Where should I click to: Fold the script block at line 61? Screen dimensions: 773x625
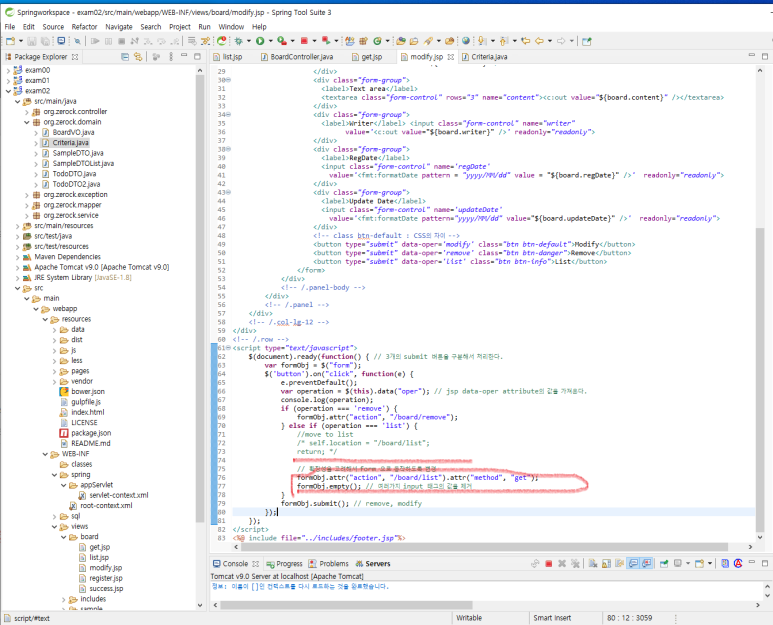coord(228,347)
